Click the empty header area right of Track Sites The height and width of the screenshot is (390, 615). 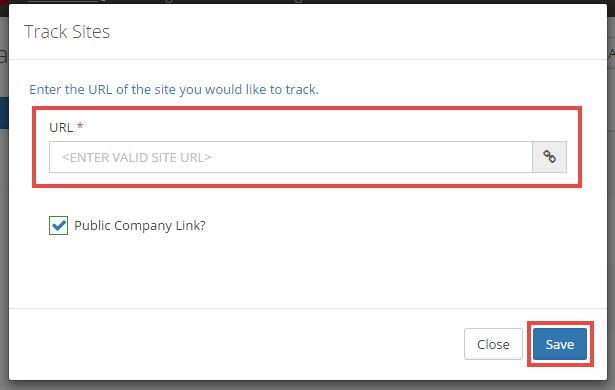353,32
